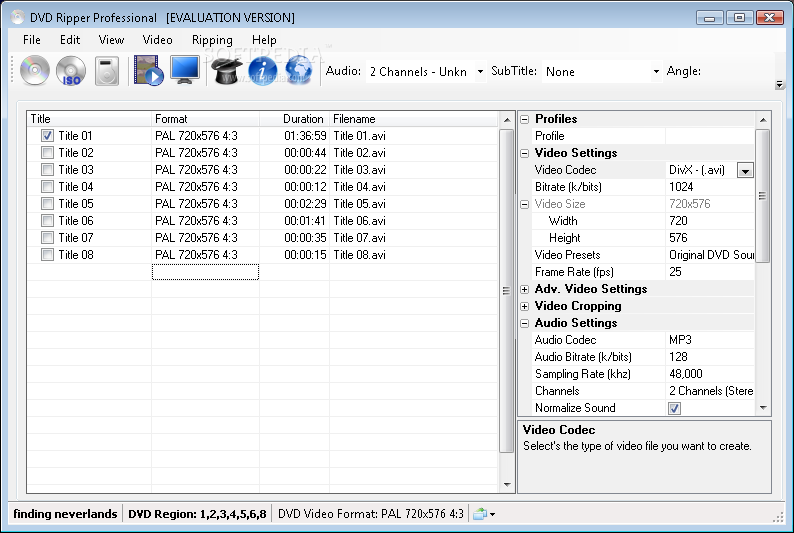
Task: Open the Ripping menu
Action: click(212, 40)
